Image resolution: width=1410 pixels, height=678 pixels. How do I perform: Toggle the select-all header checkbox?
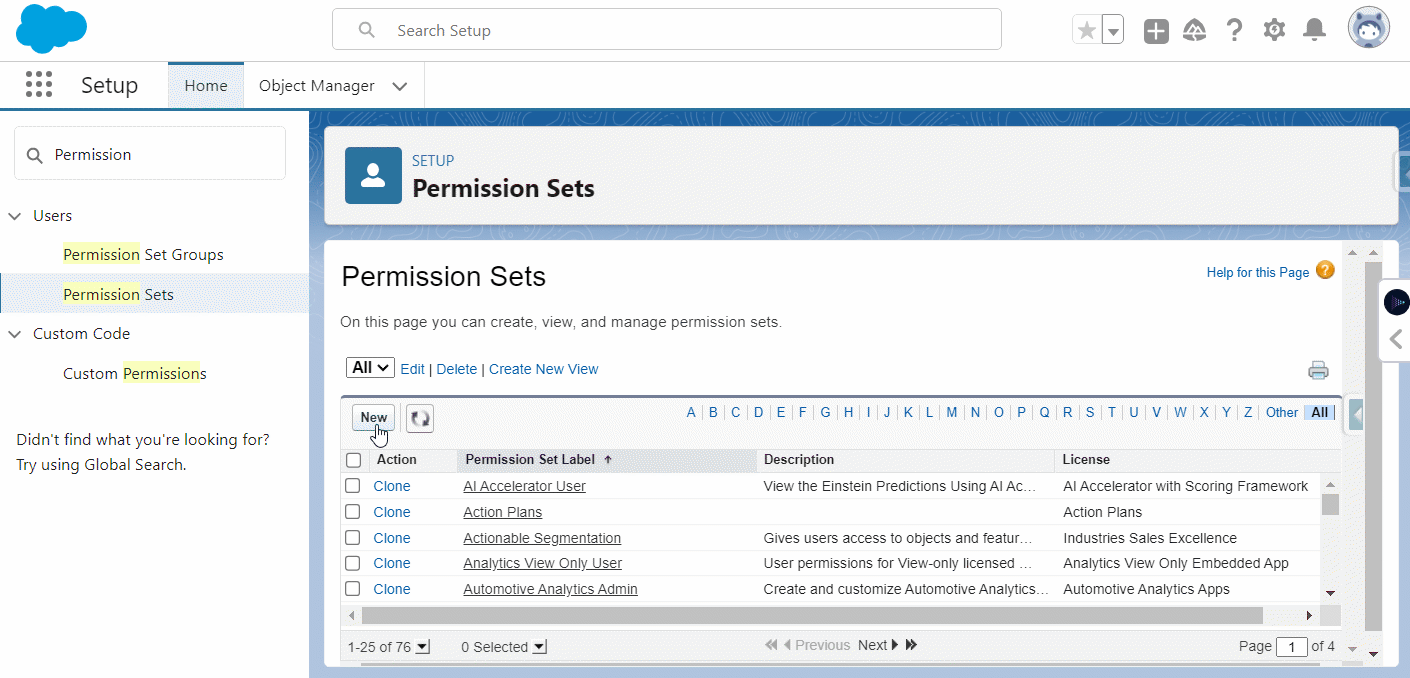click(353, 460)
